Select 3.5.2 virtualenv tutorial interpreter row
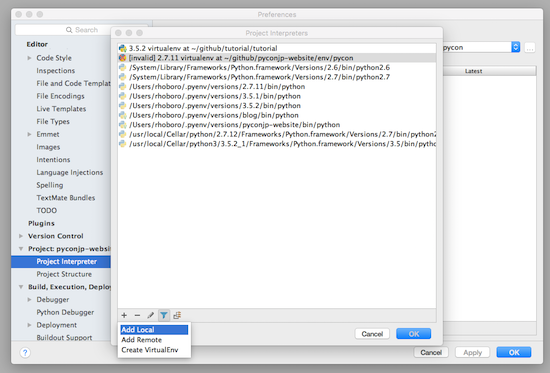Screen dimensions: 550x373 click(x=277, y=48)
